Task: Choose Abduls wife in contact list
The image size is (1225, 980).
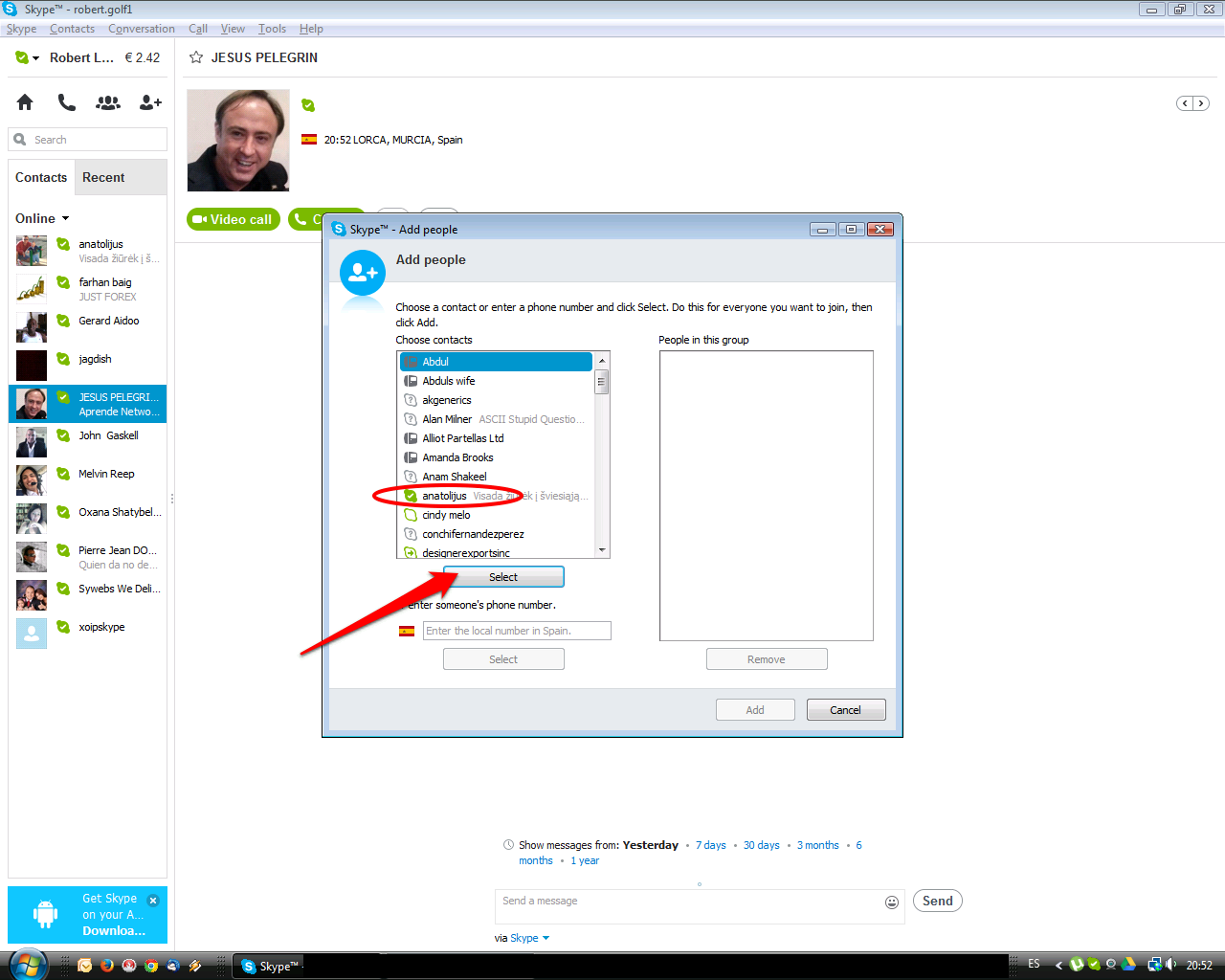Action: point(496,381)
